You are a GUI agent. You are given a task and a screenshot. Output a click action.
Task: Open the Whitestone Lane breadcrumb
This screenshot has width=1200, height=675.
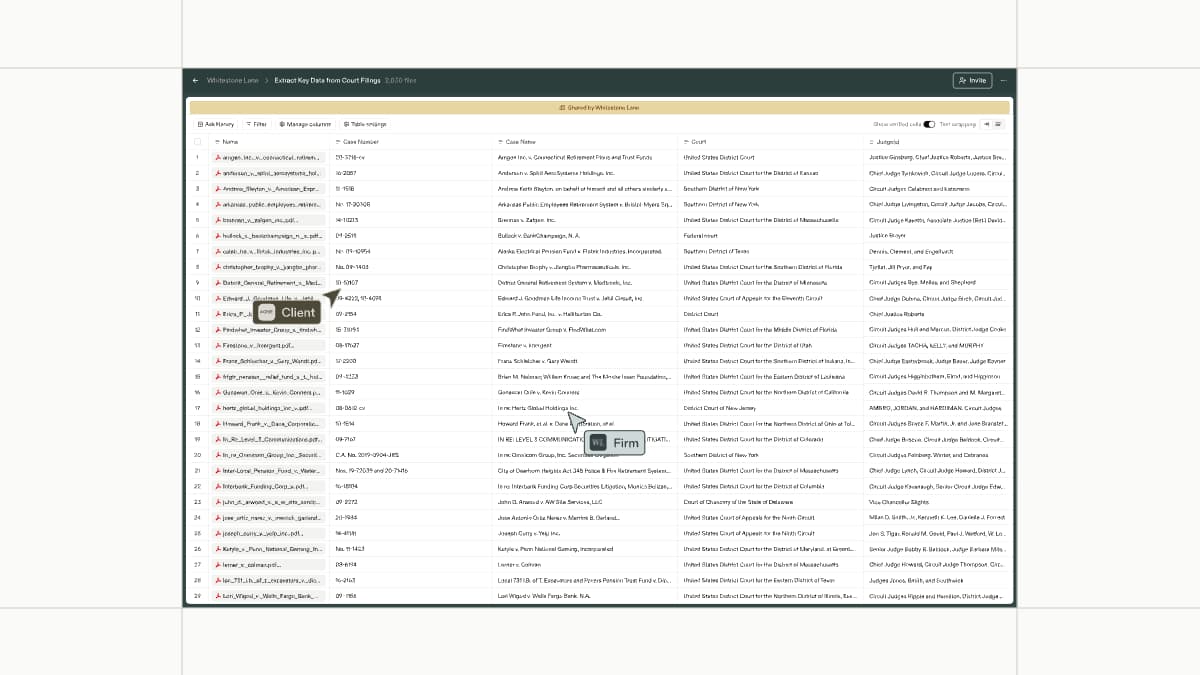point(232,80)
